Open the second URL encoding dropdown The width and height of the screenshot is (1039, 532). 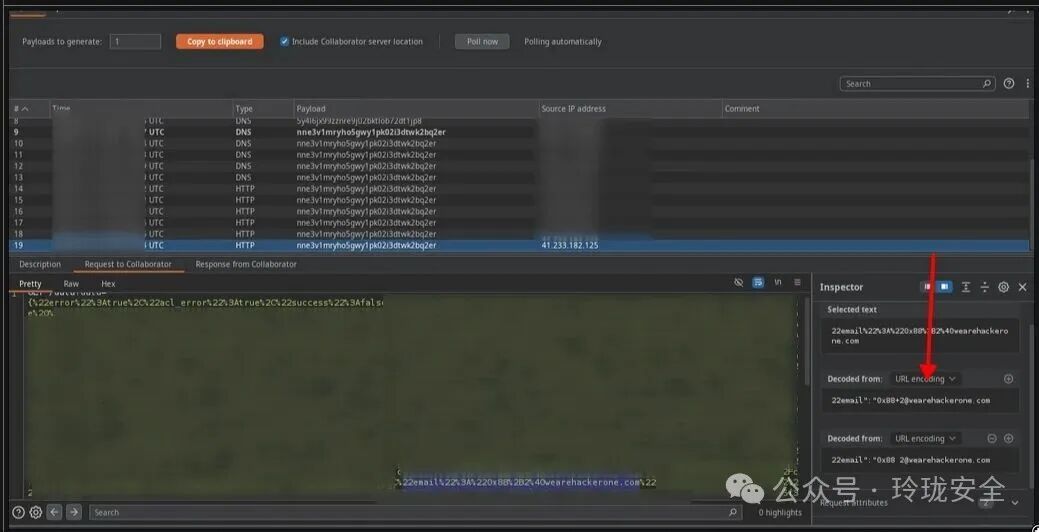click(x=925, y=439)
